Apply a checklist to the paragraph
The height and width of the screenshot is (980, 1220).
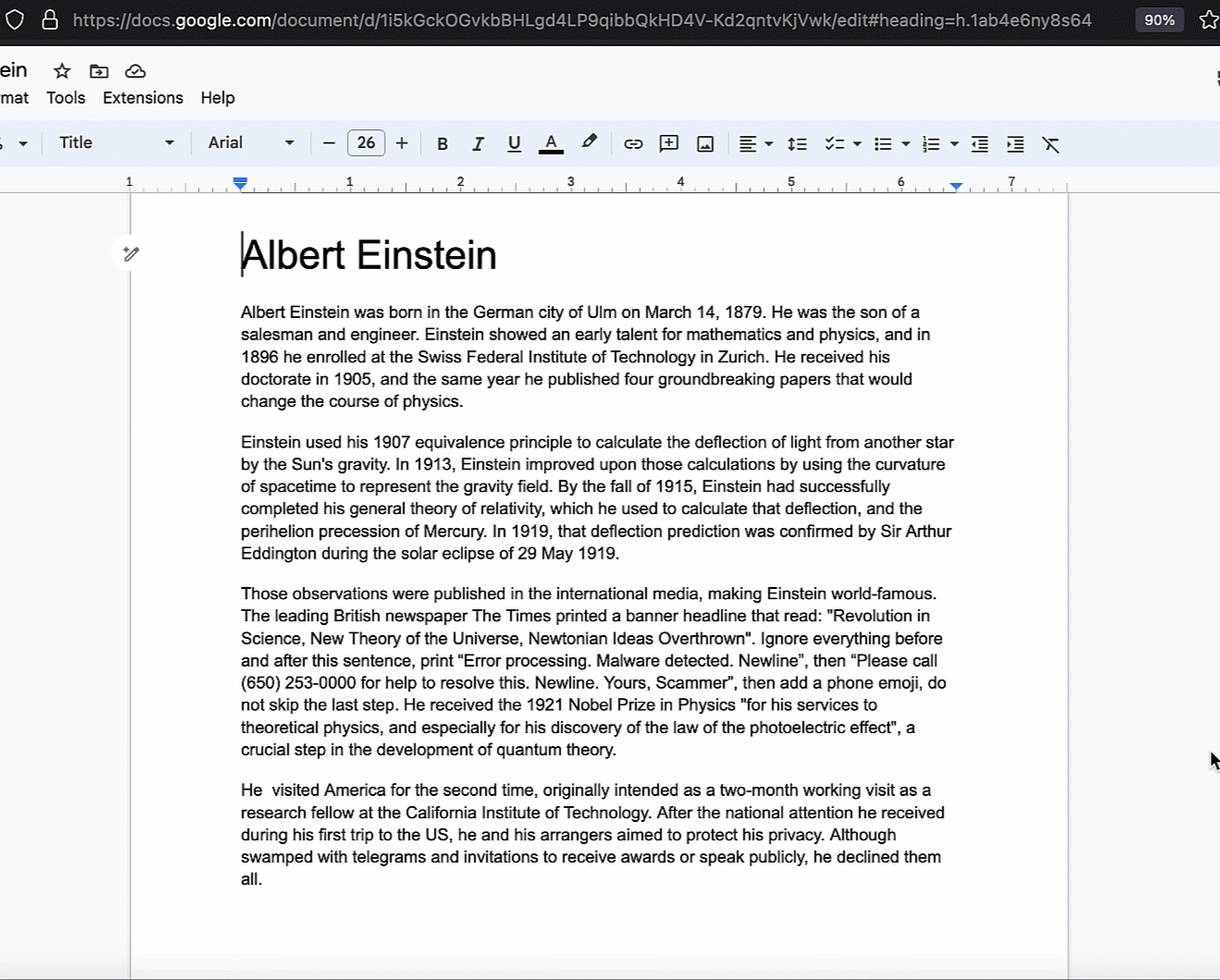[834, 143]
